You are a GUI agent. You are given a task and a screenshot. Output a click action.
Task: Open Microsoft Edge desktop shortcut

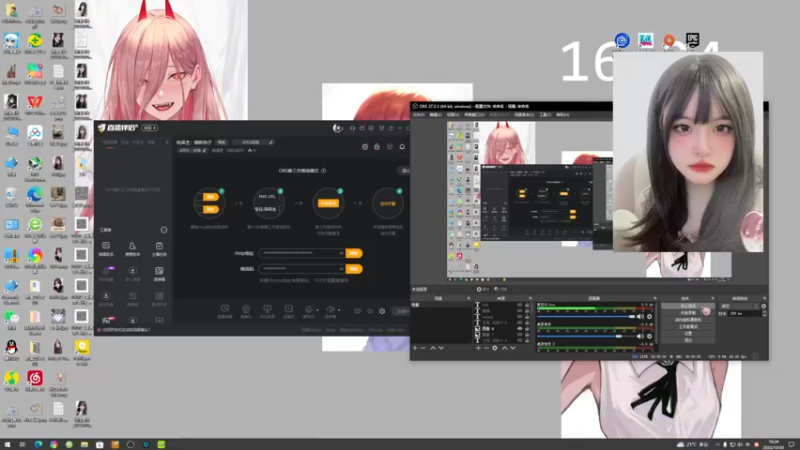(35, 196)
